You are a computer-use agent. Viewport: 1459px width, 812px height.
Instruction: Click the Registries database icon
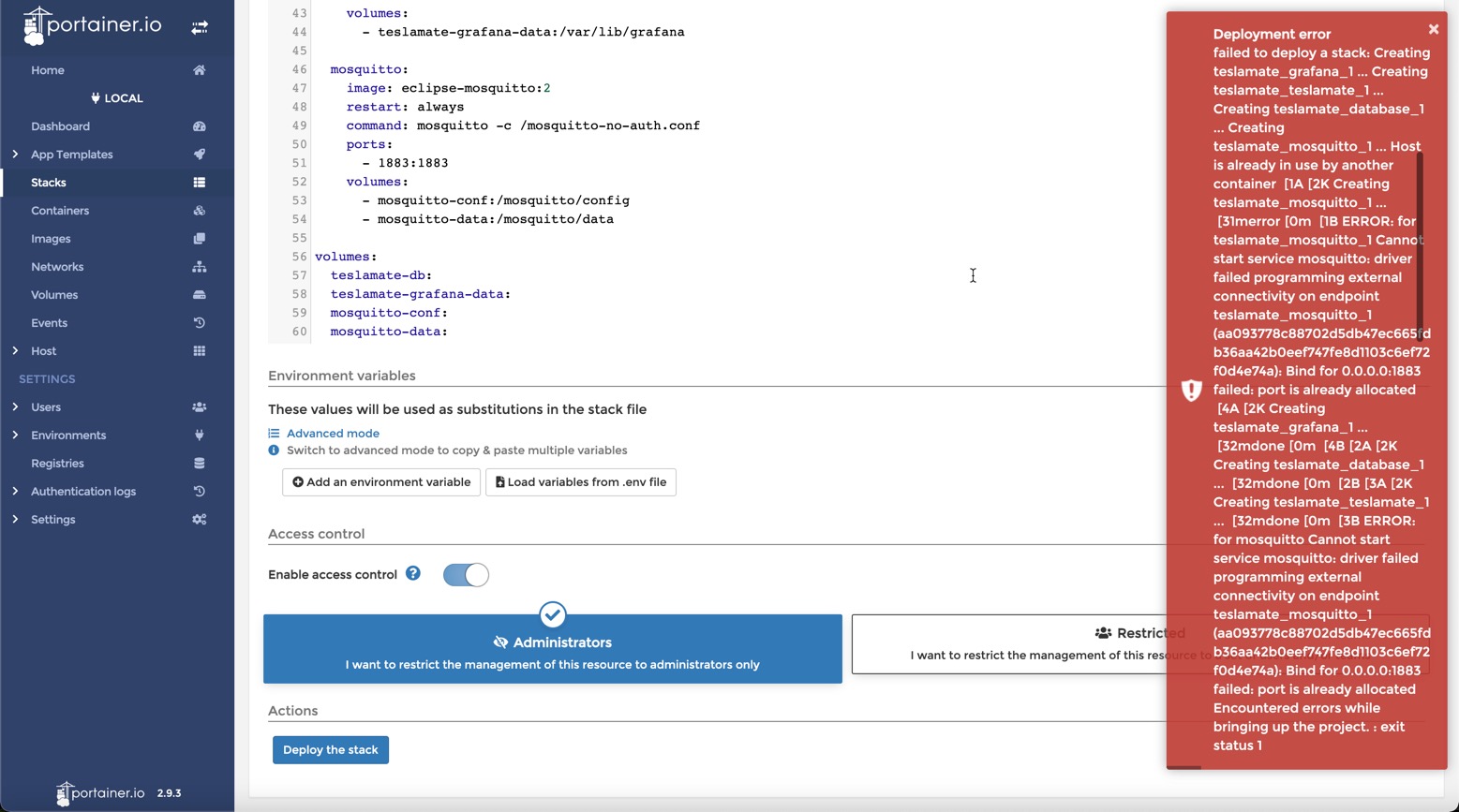pyautogui.click(x=200, y=464)
